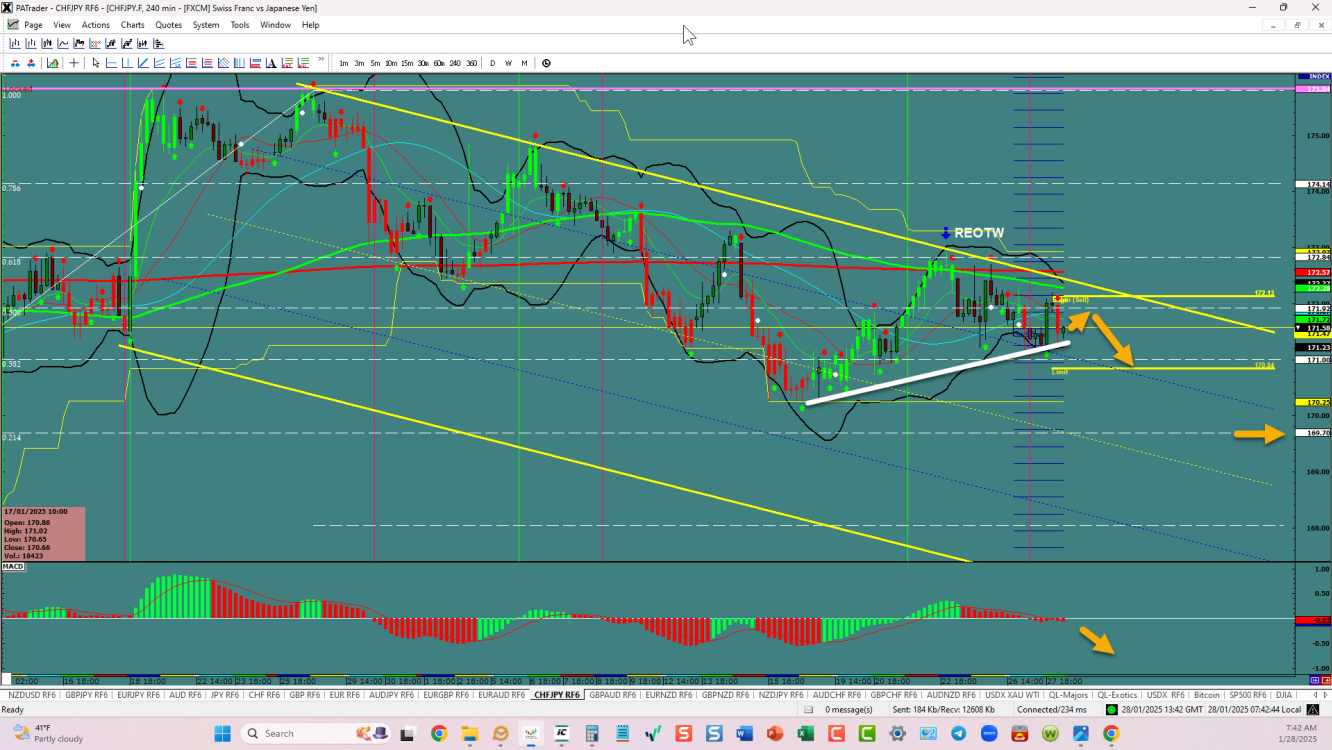This screenshot has width=1332, height=750.
Task: Open the Actions menu
Action: tap(96, 24)
